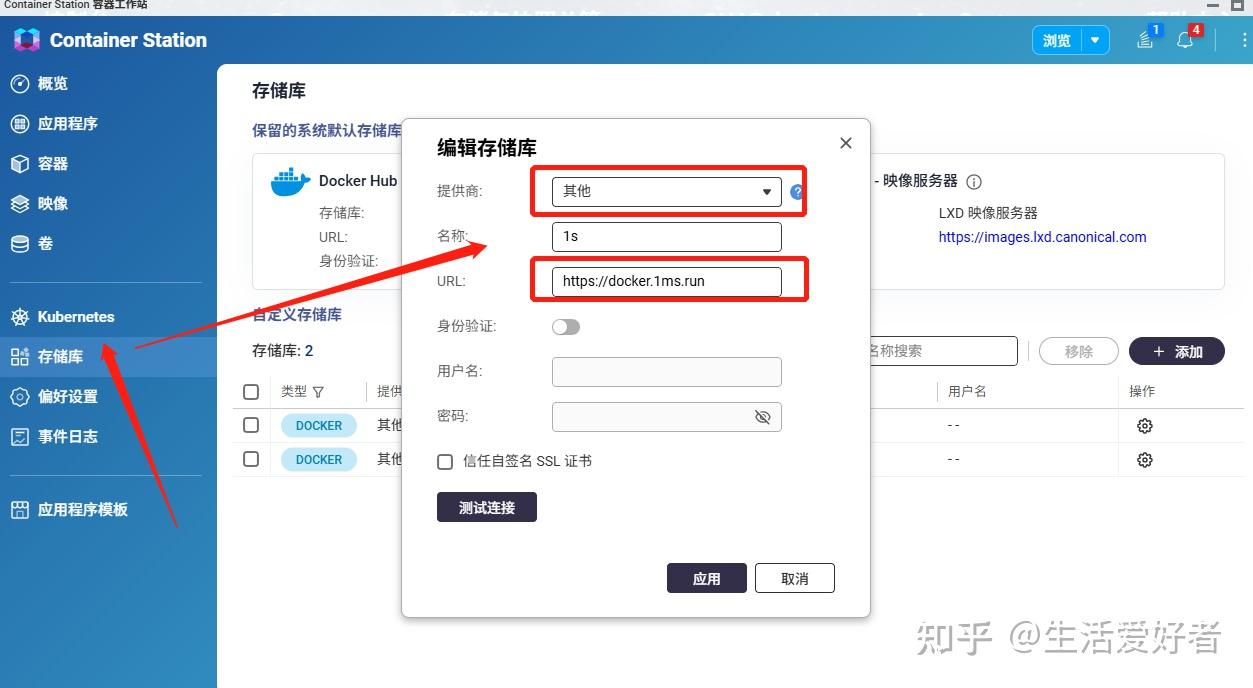Check 信任自签名 SSL 证书
Image resolution: width=1253 pixels, height=688 pixels.
[x=445, y=461]
